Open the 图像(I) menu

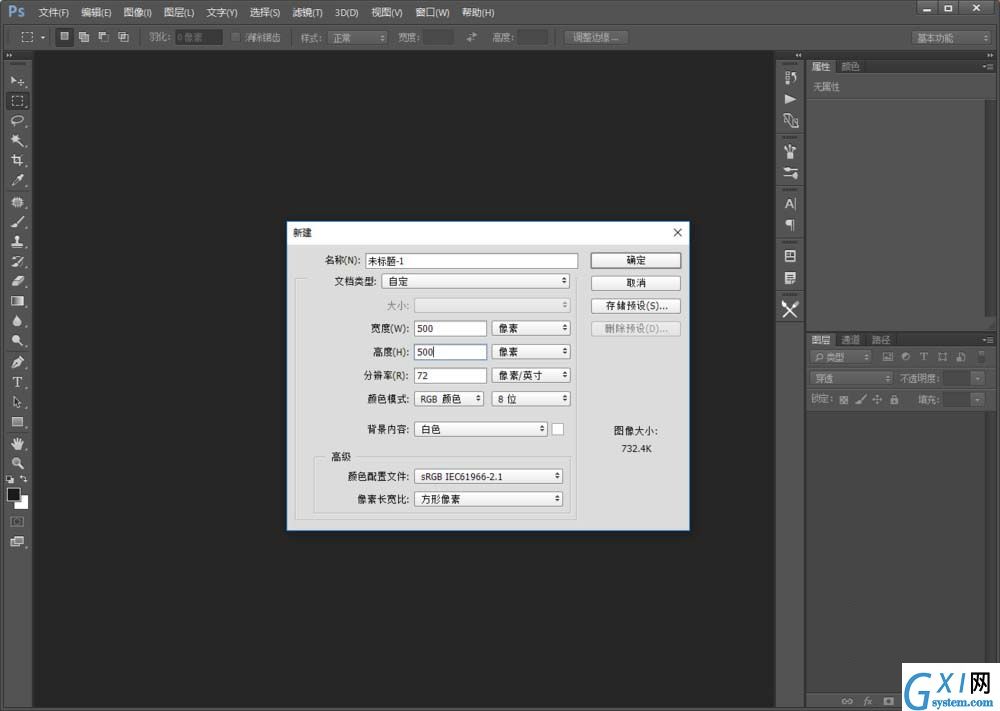[138, 12]
